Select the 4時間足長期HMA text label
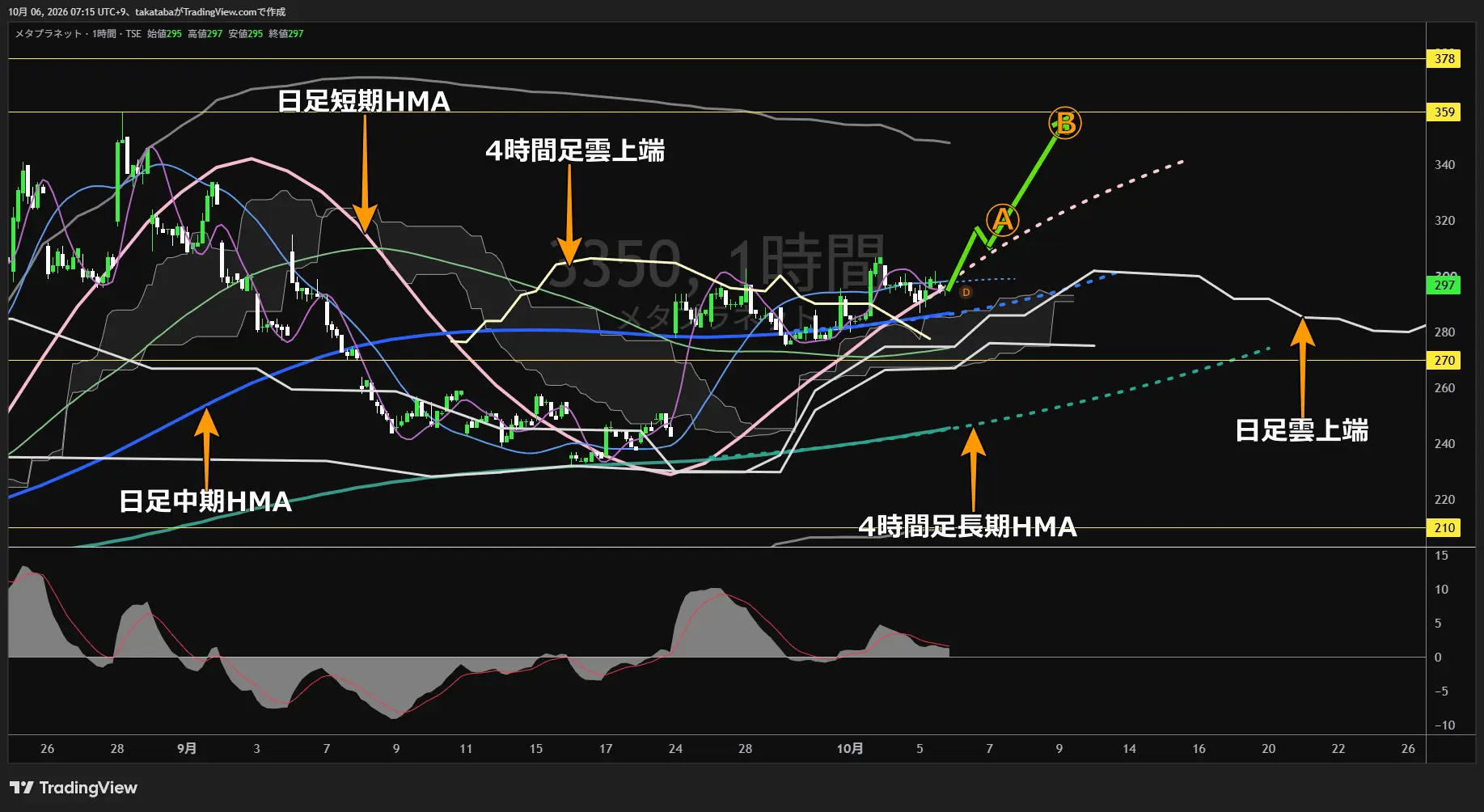This screenshot has height=812, width=1484. click(x=968, y=527)
